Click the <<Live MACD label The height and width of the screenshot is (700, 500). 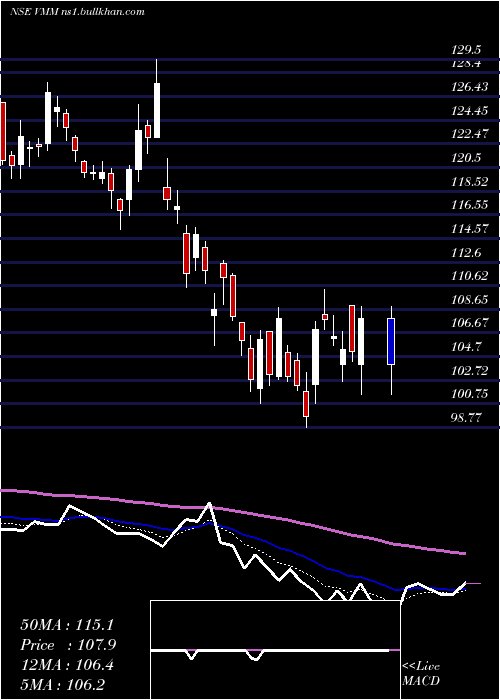tap(421, 674)
